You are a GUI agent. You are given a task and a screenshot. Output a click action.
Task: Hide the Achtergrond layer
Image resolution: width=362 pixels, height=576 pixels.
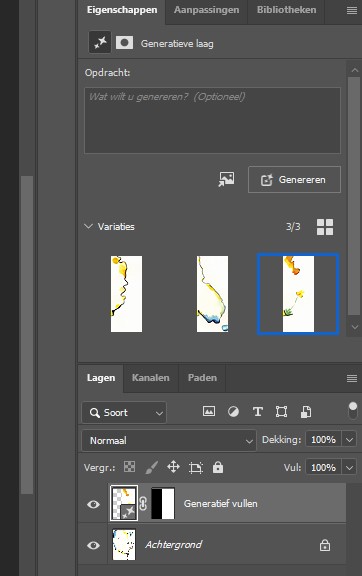point(93,545)
